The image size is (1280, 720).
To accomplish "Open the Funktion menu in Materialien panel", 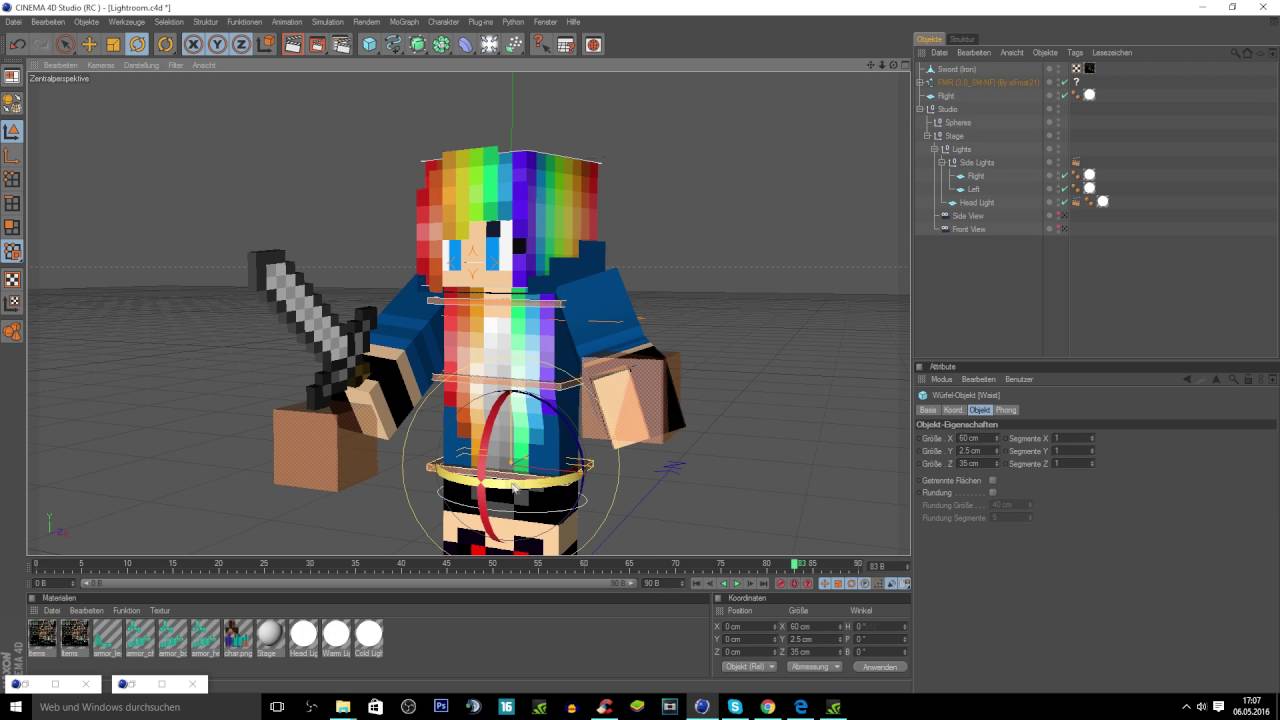I will 126,610.
